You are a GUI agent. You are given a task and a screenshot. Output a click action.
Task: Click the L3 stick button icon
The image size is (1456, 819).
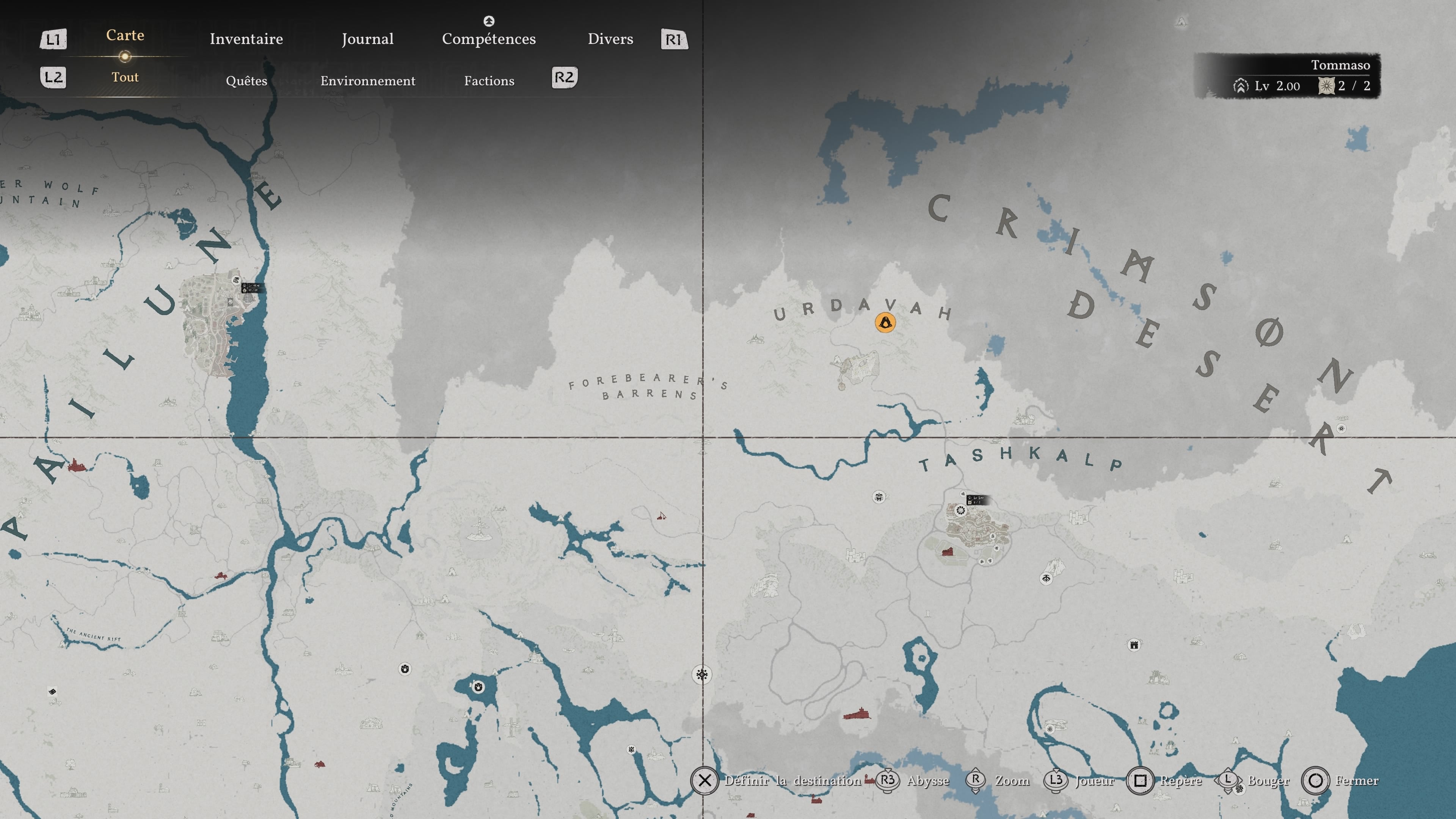pos(1055,780)
